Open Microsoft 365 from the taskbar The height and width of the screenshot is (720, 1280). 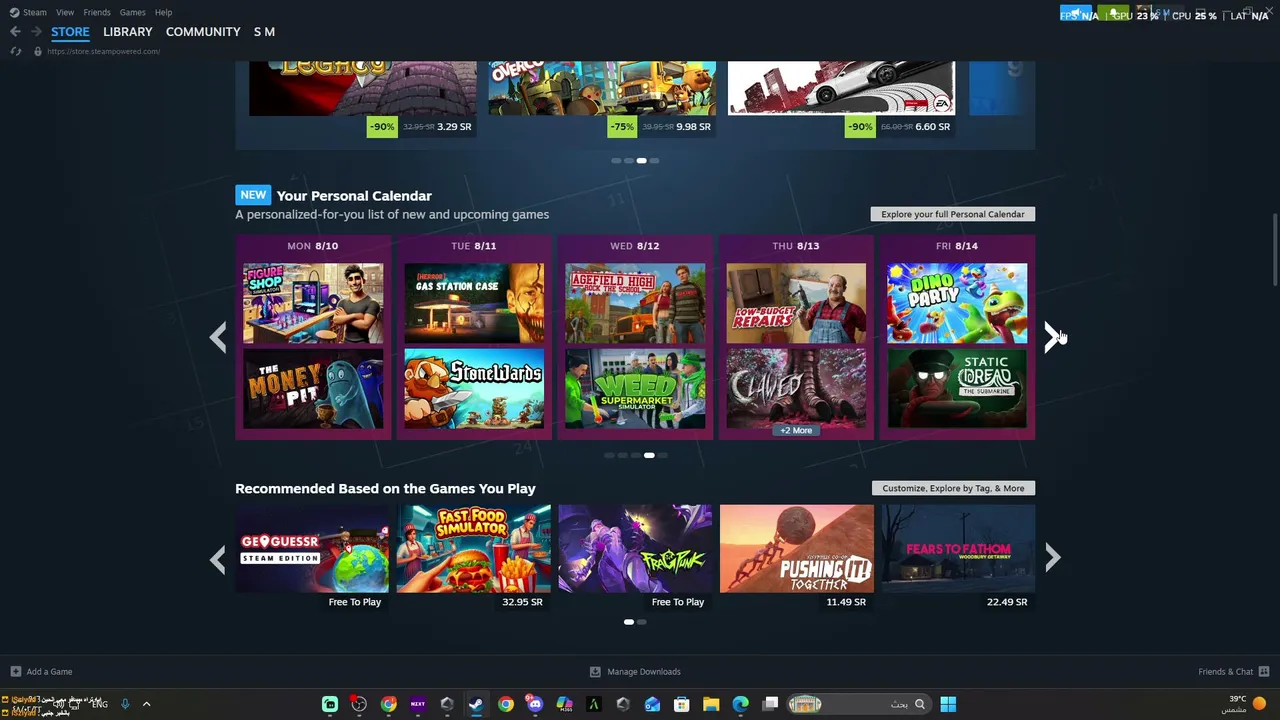click(x=564, y=704)
